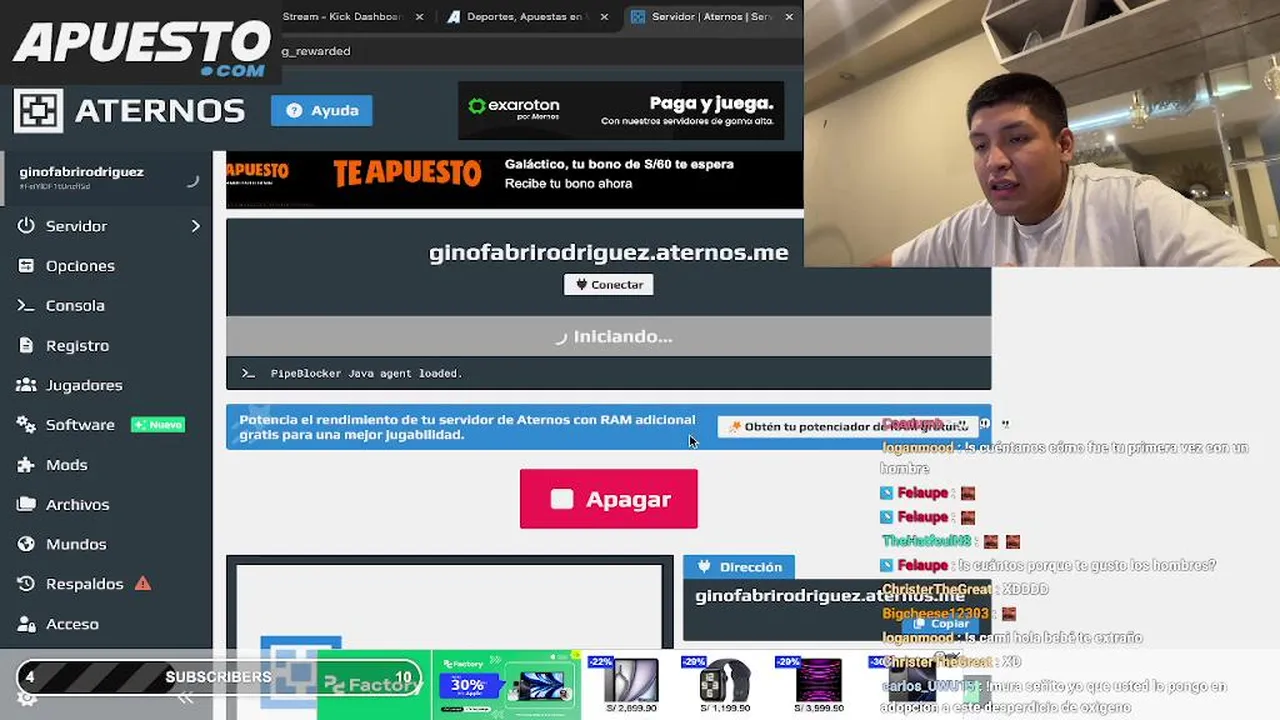Click the subscribers goal progress bar
The width and height of the screenshot is (1280, 720).
click(x=218, y=678)
